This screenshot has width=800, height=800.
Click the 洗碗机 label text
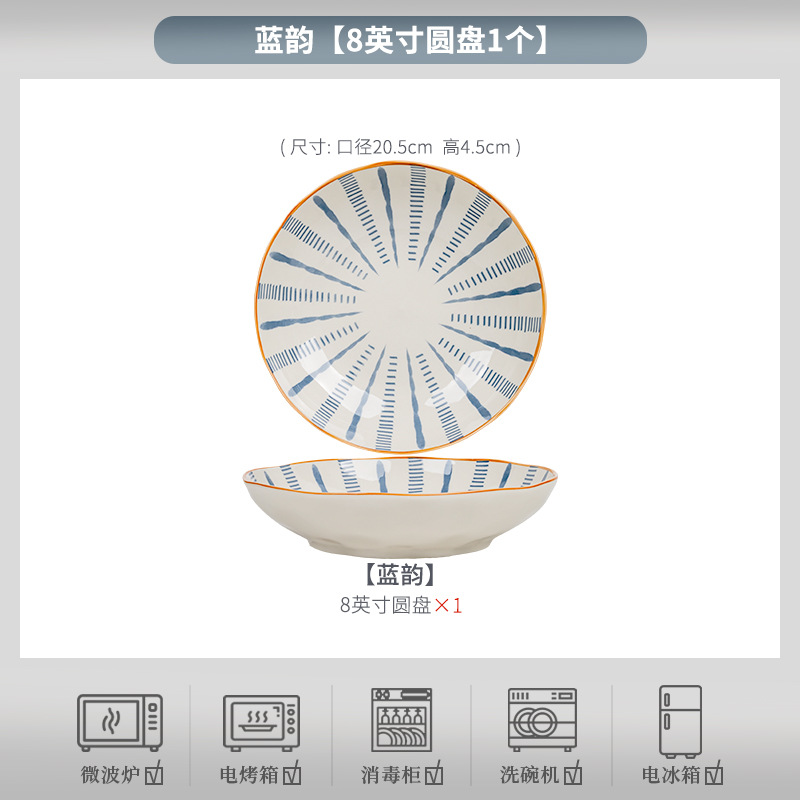[x=530, y=774]
